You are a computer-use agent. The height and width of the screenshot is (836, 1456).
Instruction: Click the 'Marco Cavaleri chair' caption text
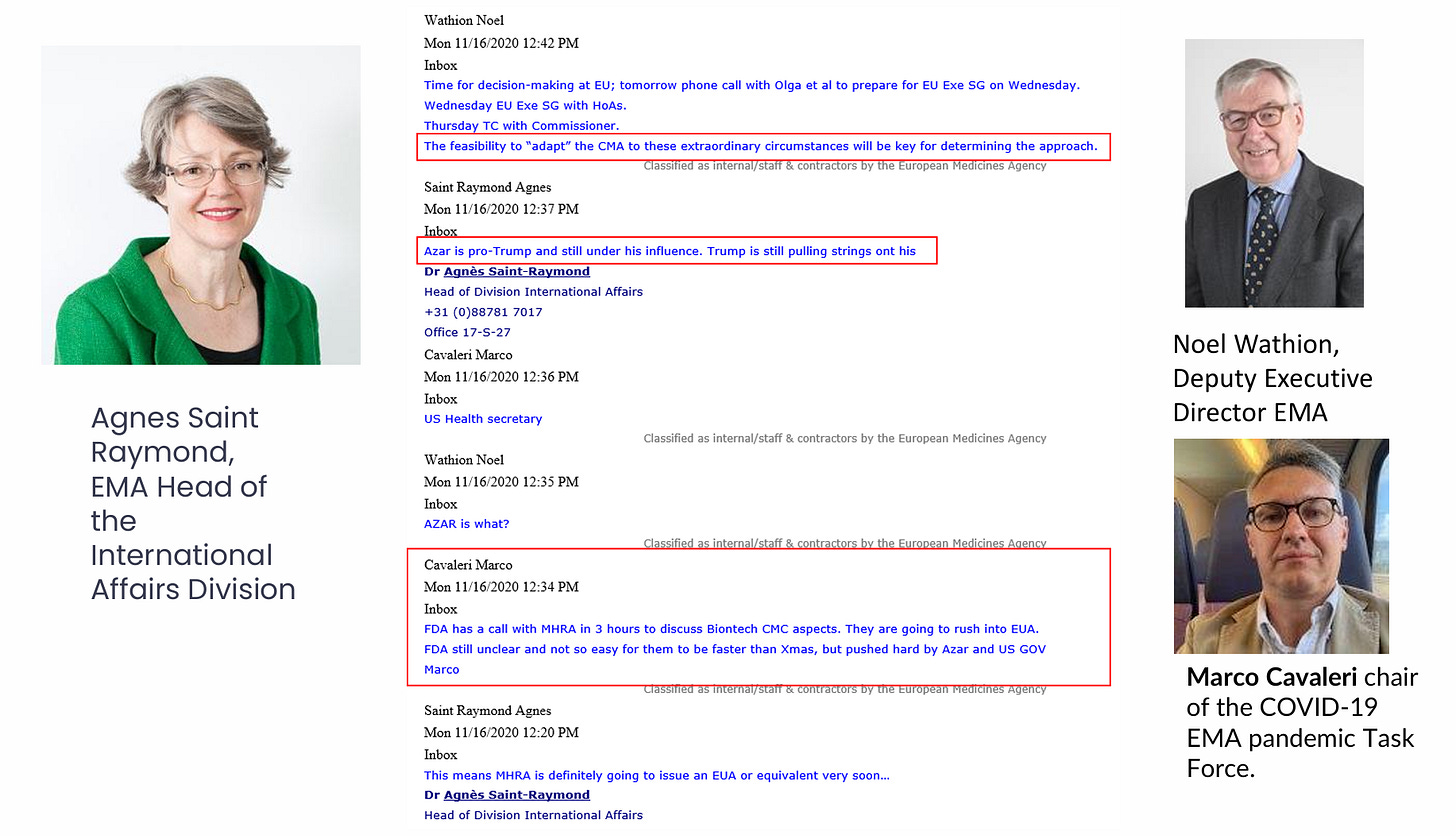(x=1302, y=722)
